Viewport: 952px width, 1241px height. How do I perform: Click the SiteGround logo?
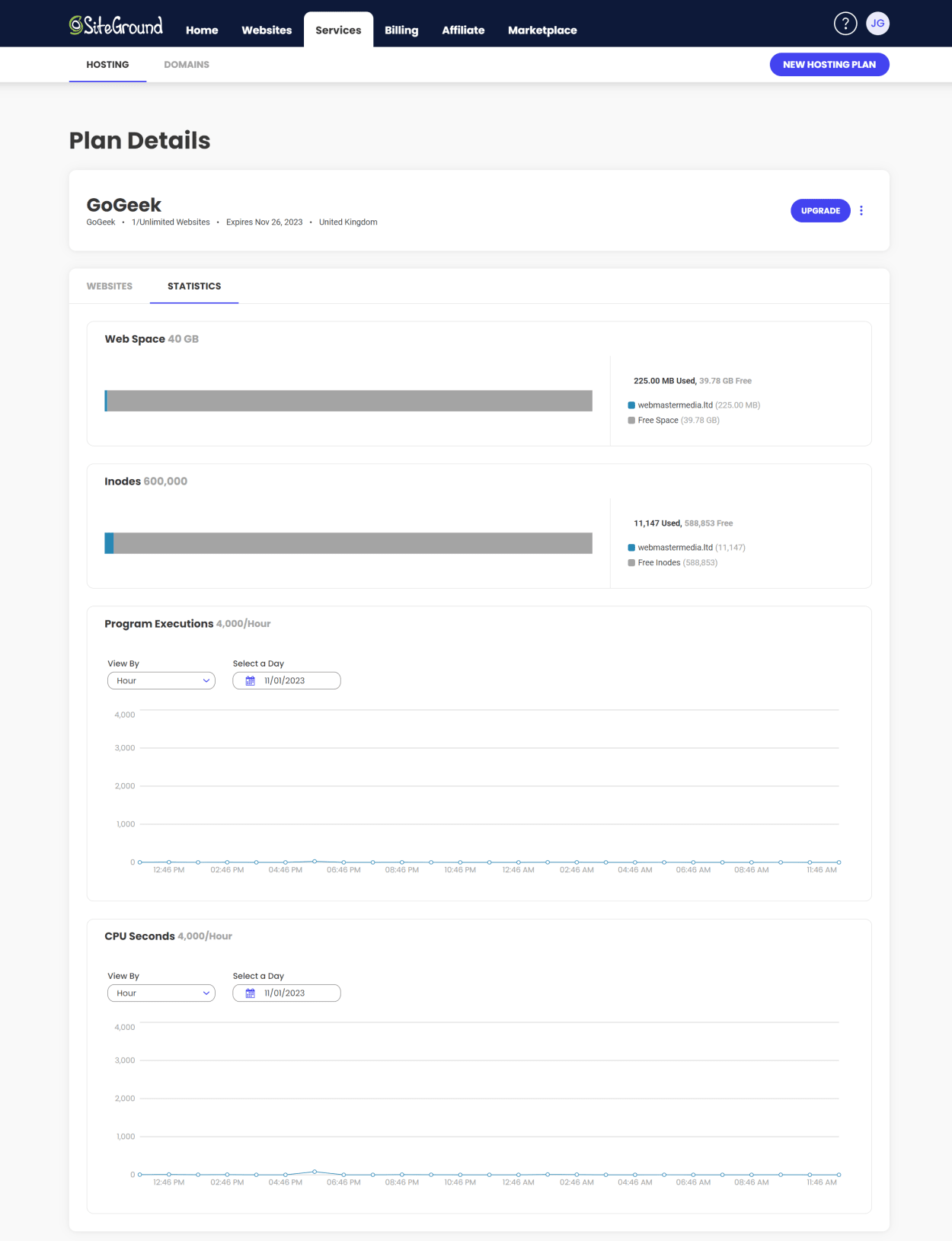click(x=116, y=25)
